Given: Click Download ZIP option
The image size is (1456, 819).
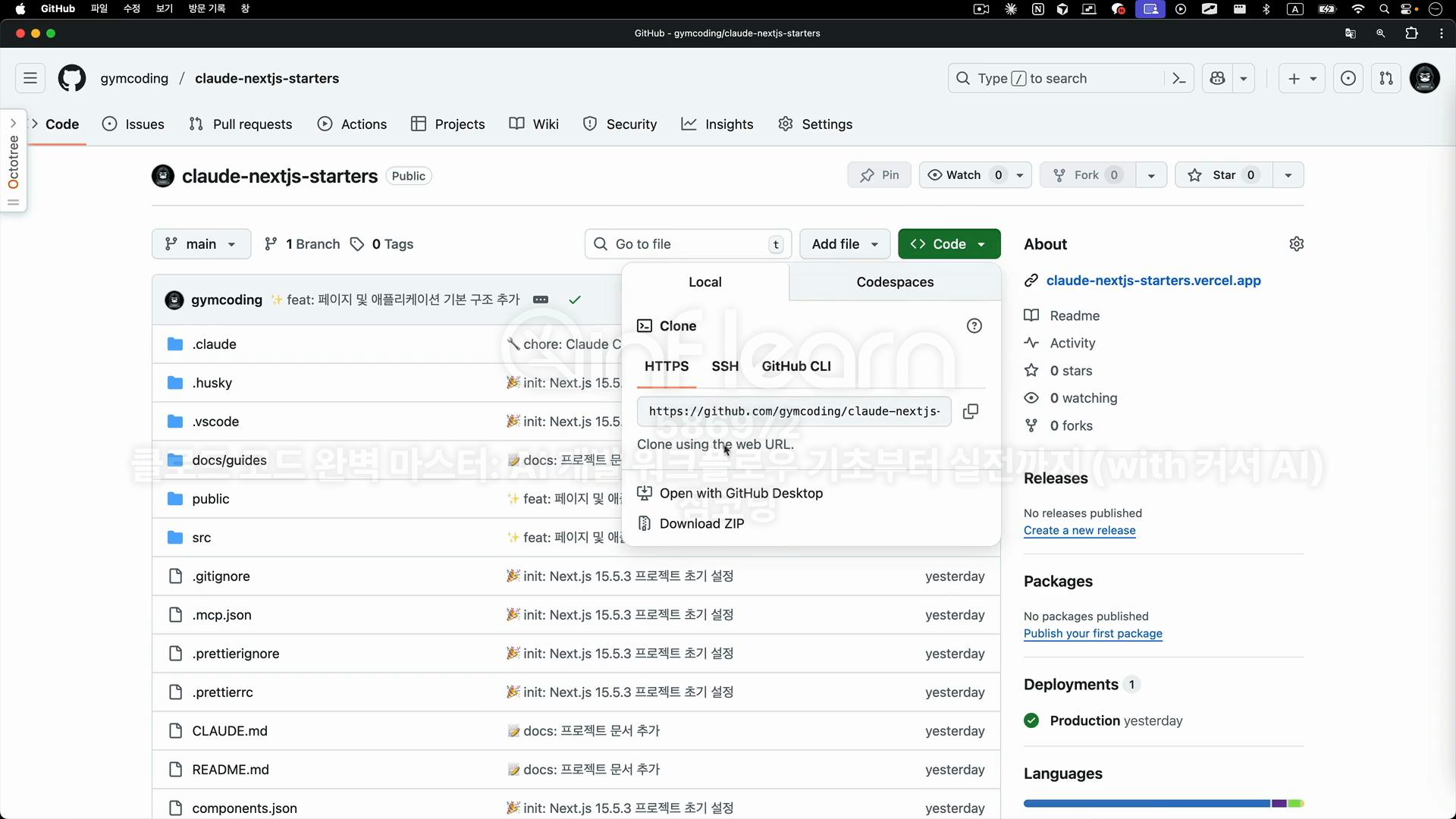Looking at the screenshot, I should tap(701, 523).
